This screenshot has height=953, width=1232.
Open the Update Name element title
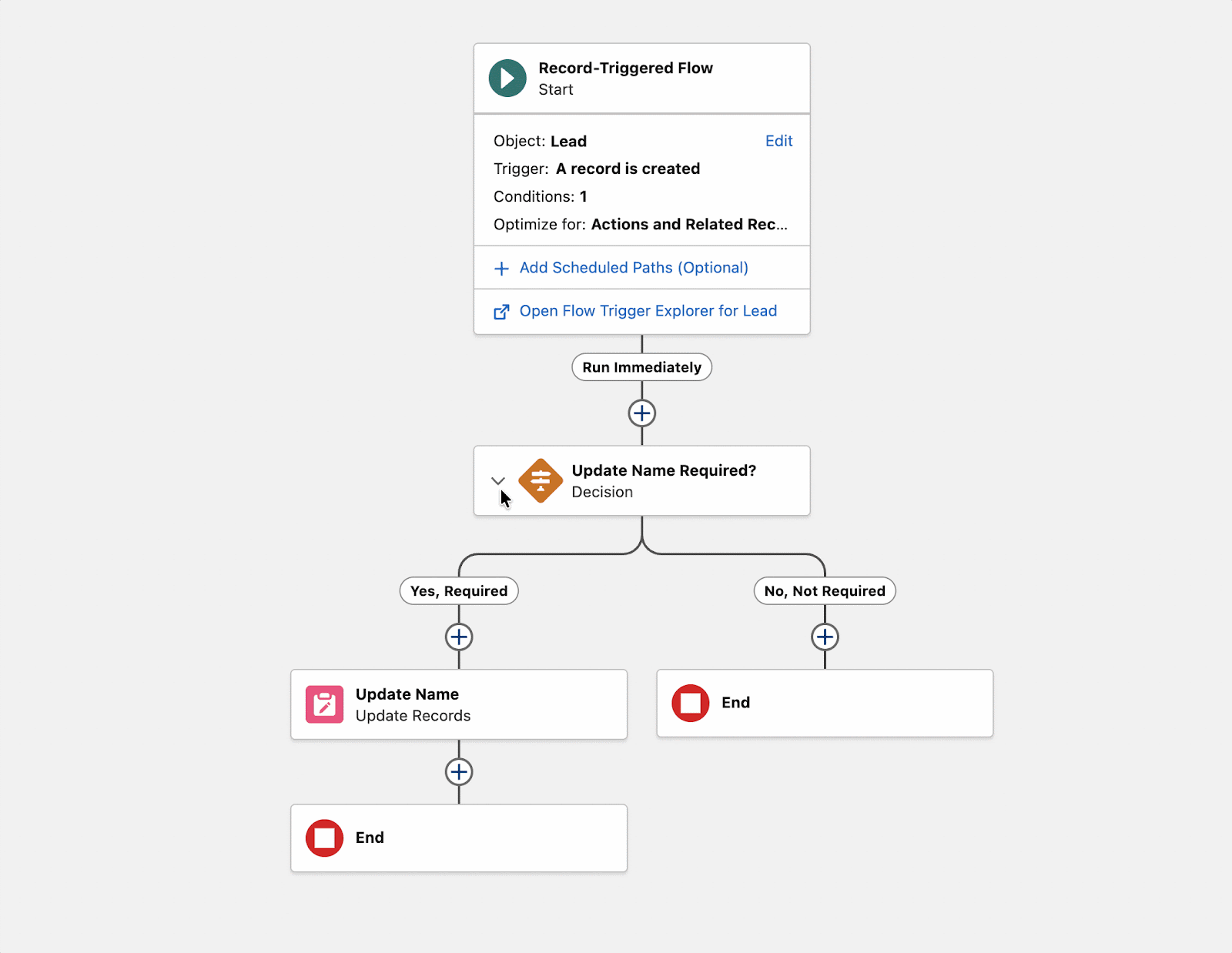coord(407,694)
